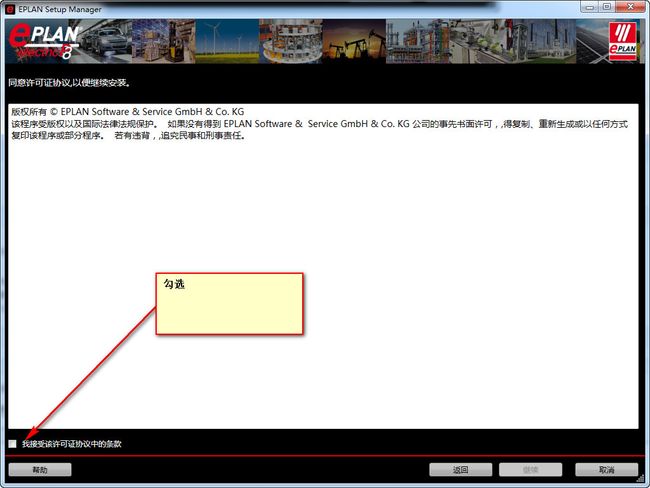The width and height of the screenshot is (650, 488).
Task: Click the oil pumpjack sunset banner image
Action: [354, 41]
